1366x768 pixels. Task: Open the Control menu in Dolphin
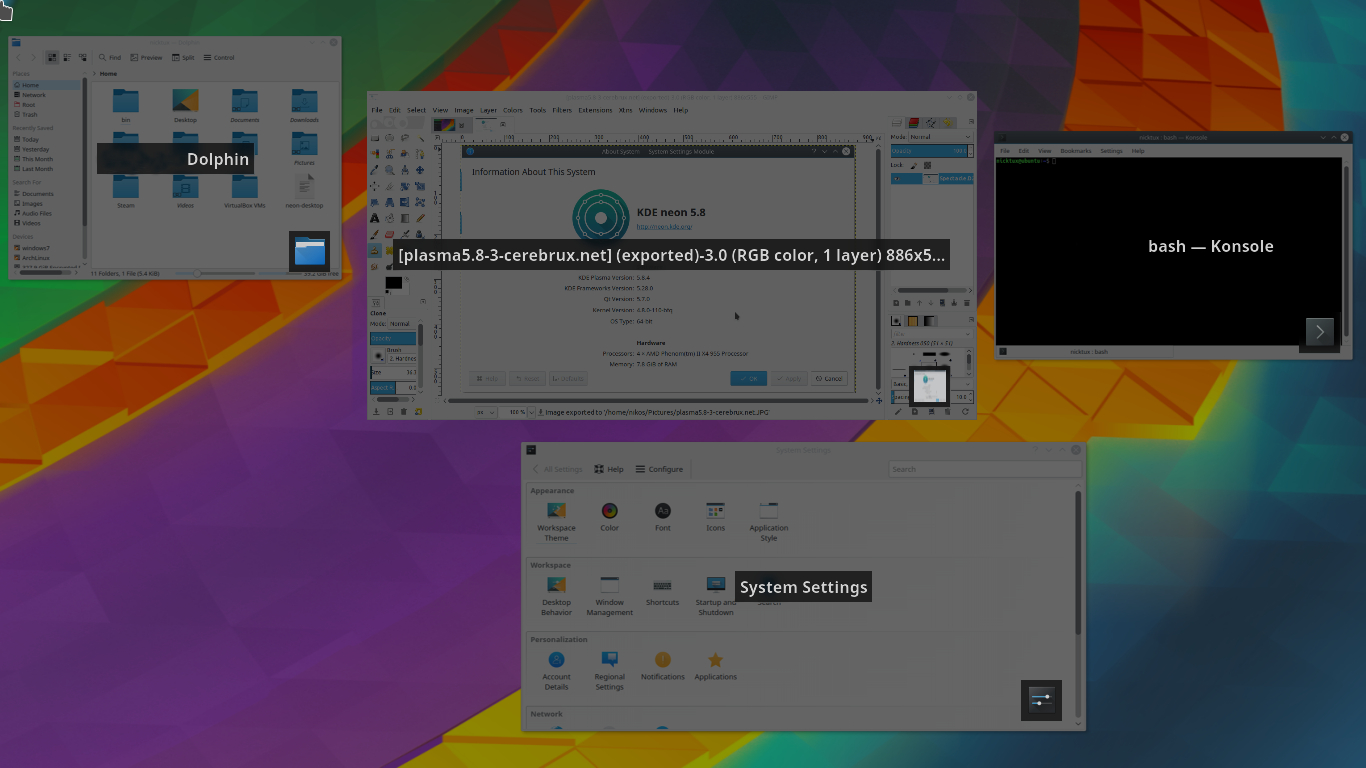click(219, 58)
